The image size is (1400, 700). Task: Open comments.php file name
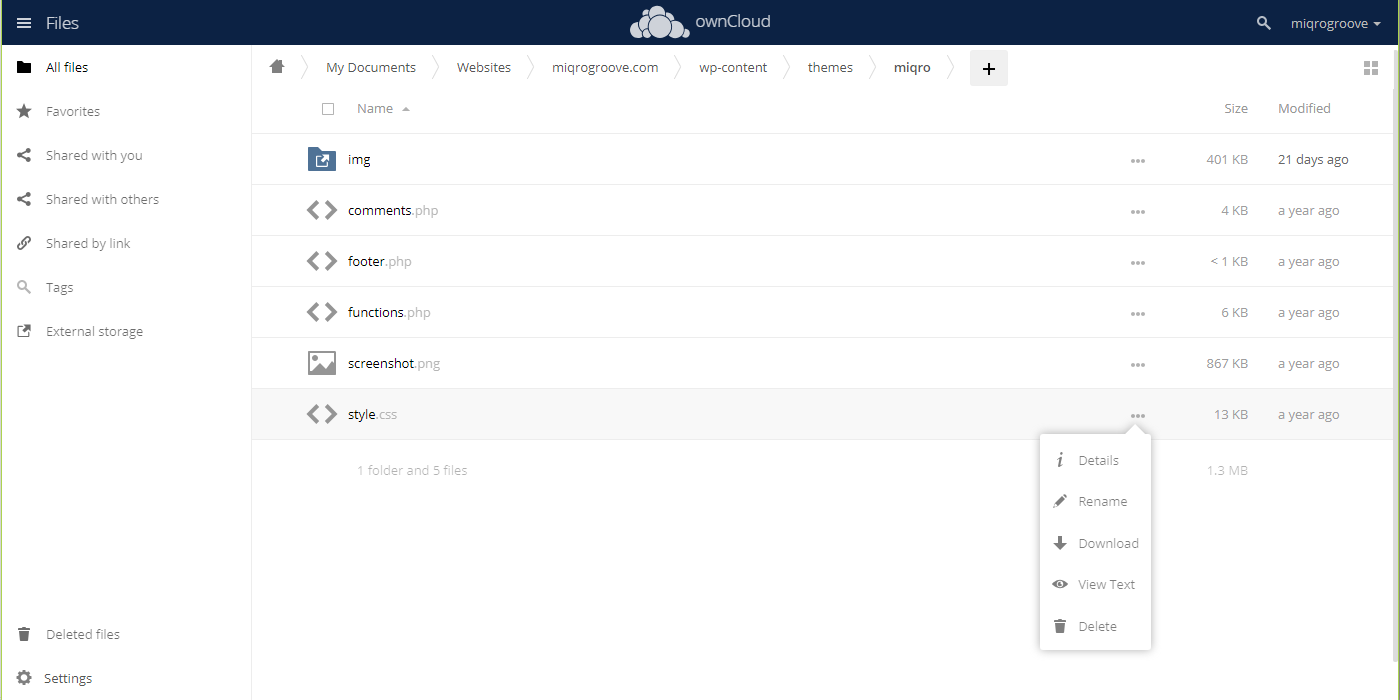tap(393, 211)
